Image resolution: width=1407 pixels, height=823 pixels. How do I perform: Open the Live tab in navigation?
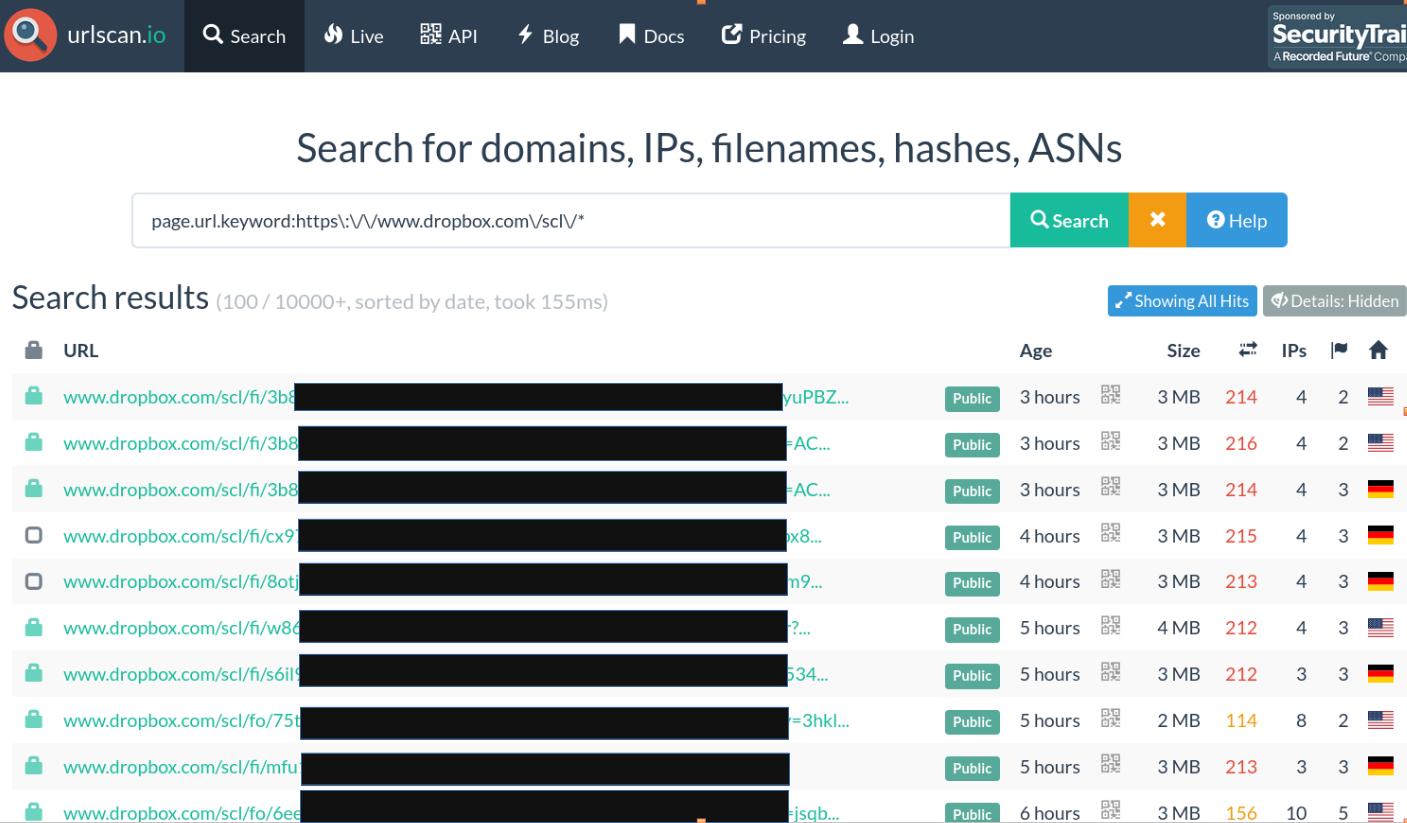click(353, 36)
